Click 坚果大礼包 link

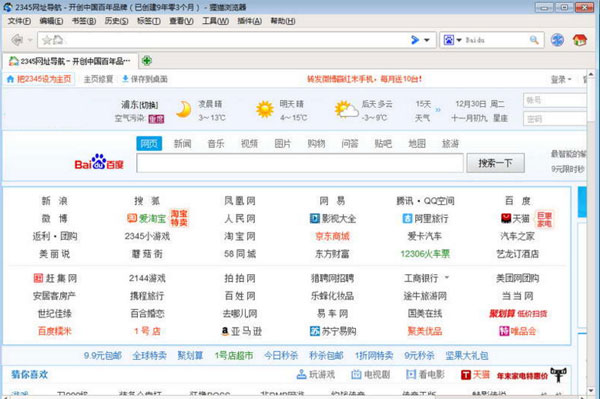pyautogui.click(x=466, y=356)
